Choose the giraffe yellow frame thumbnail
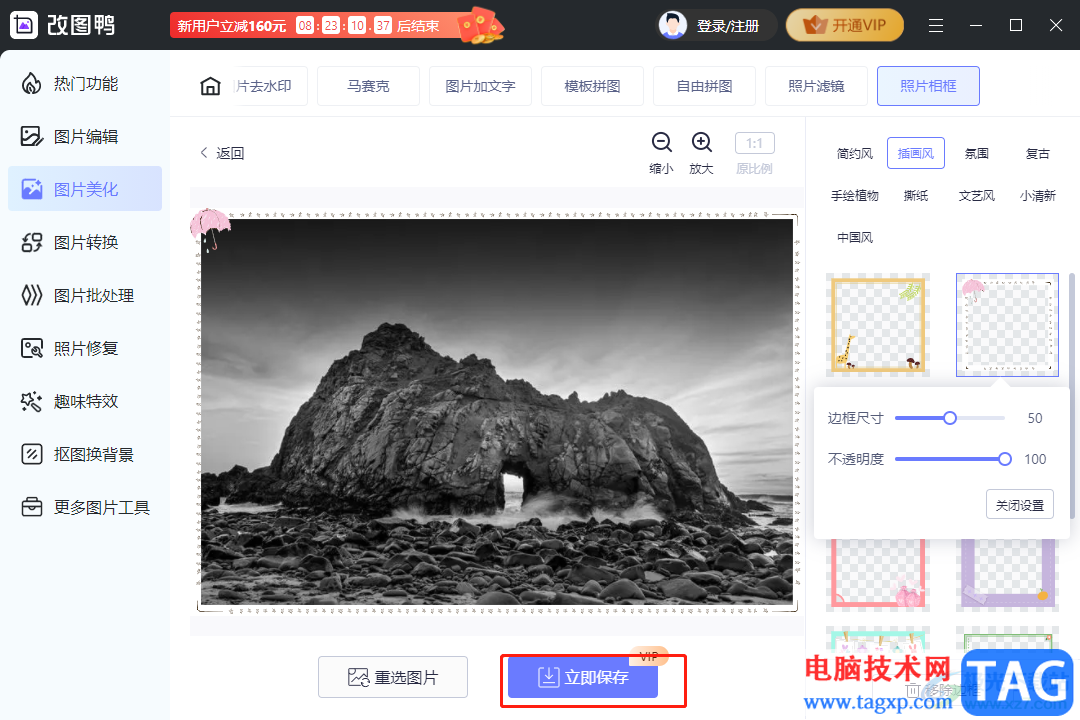The image size is (1080, 720). (x=878, y=325)
